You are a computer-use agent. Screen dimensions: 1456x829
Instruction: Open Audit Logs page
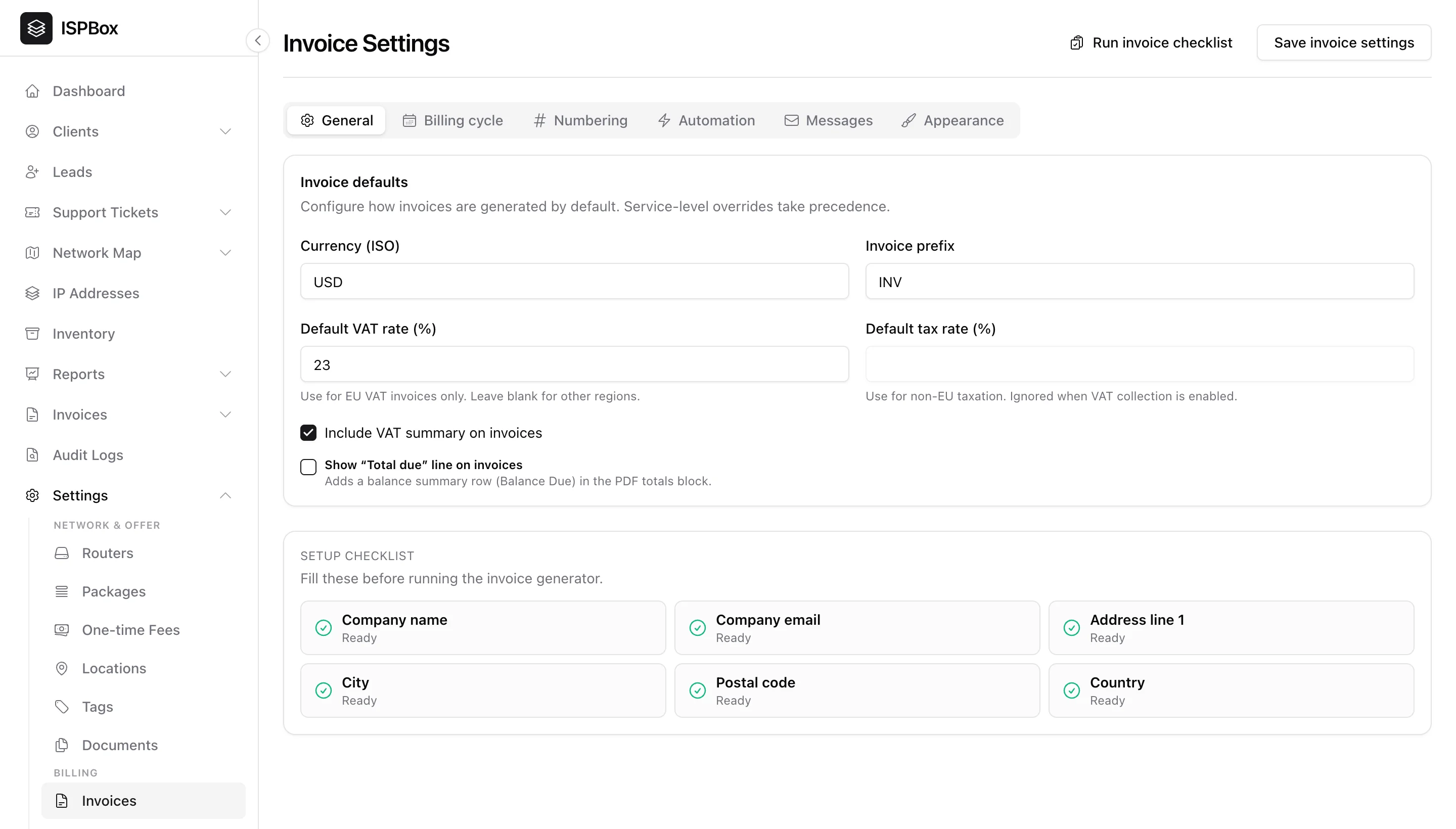(129, 455)
